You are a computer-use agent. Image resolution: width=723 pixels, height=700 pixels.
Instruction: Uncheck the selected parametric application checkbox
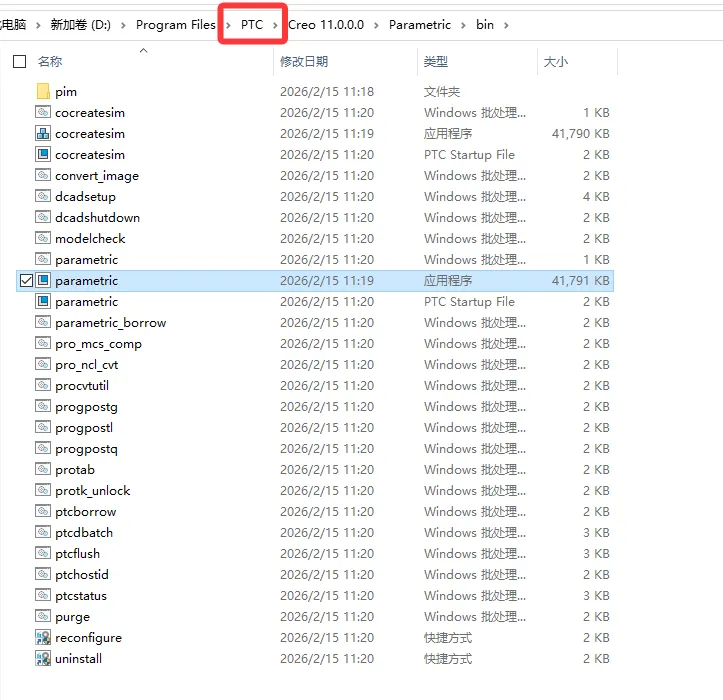(x=26, y=280)
